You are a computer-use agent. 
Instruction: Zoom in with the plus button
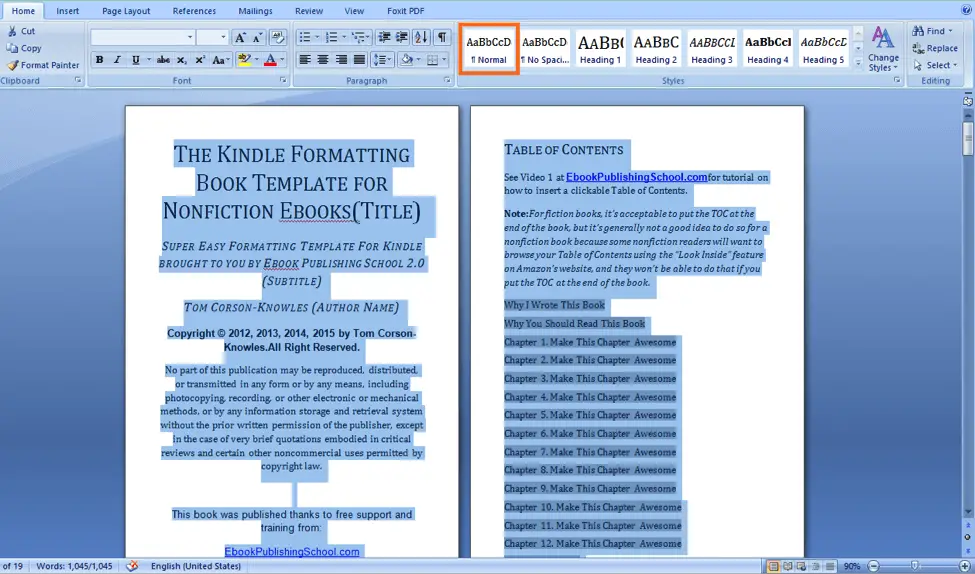tap(965, 566)
